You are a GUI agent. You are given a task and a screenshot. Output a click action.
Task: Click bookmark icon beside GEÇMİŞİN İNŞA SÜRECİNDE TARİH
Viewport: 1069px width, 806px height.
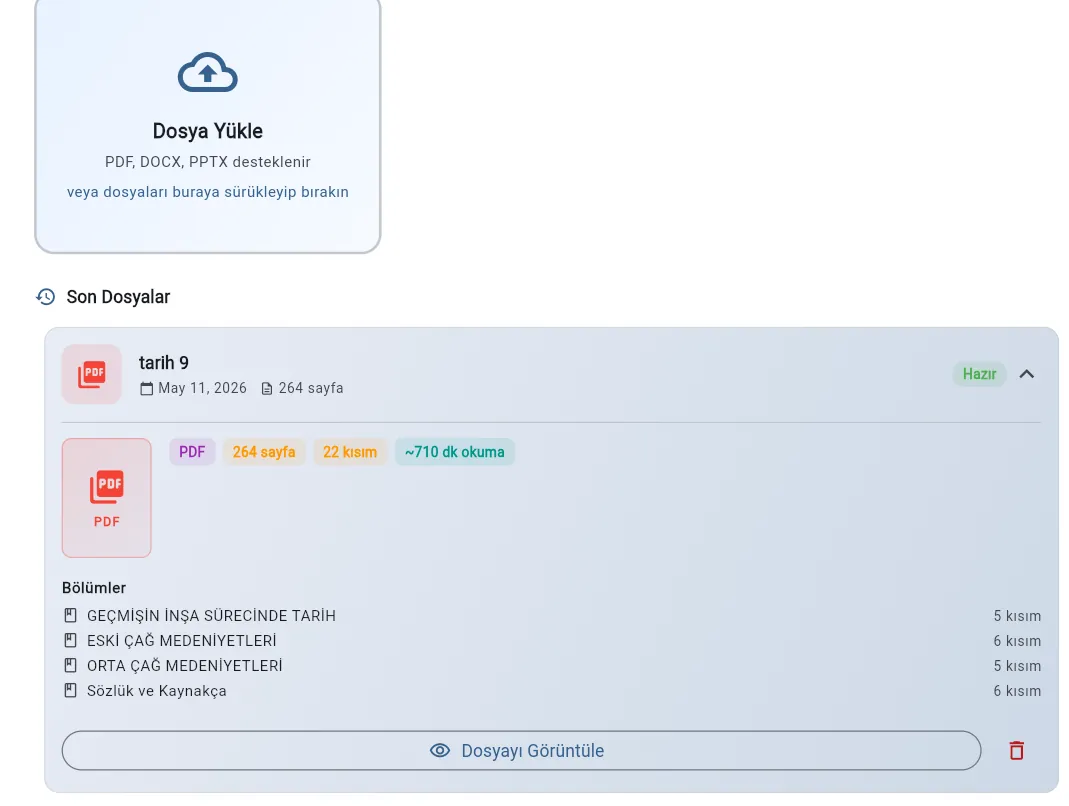(x=70, y=616)
